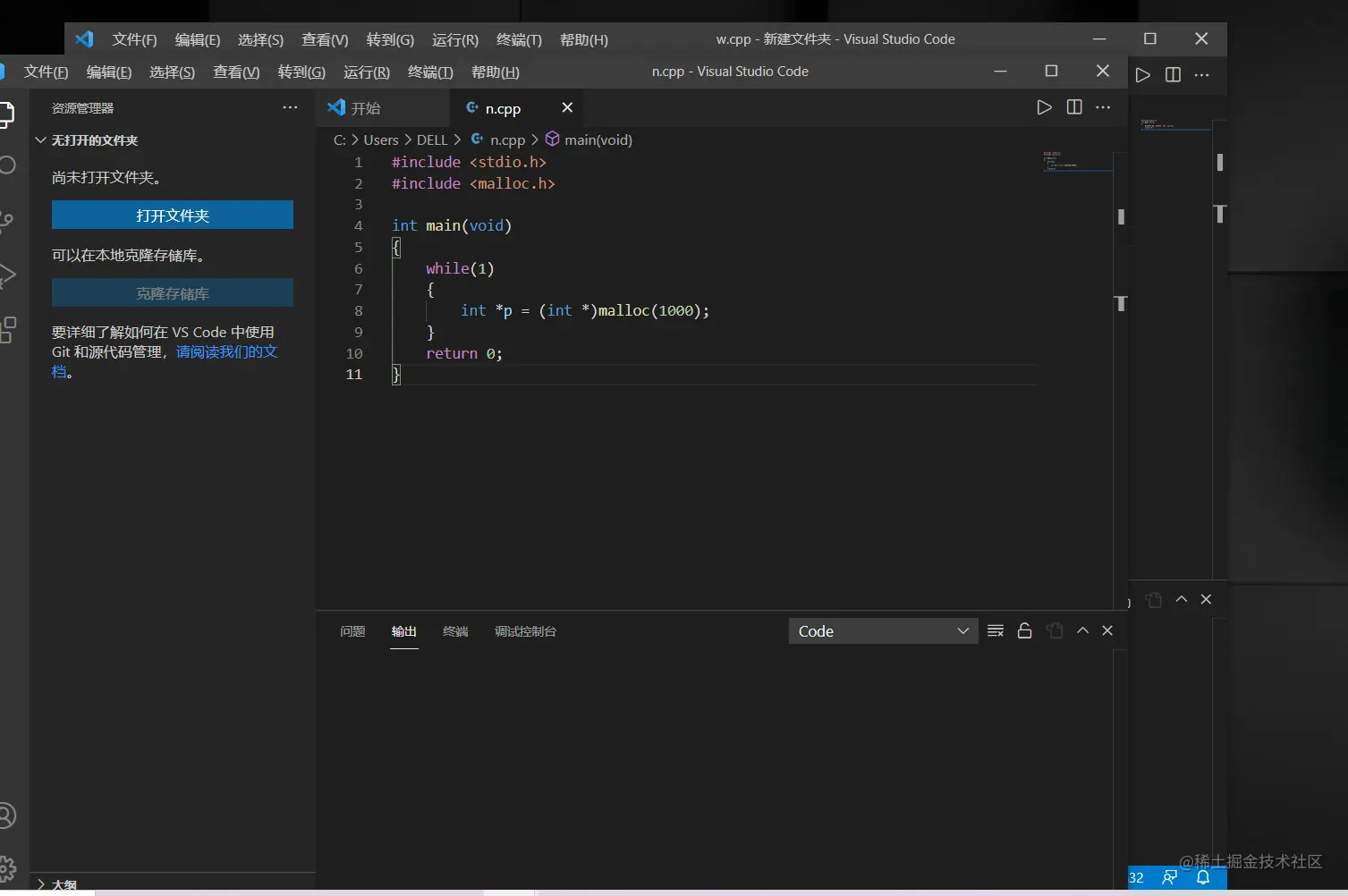Viewport: 1348px width, 896px height.
Task: Open the Code output channel dropdown
Action: coord(882,630)
